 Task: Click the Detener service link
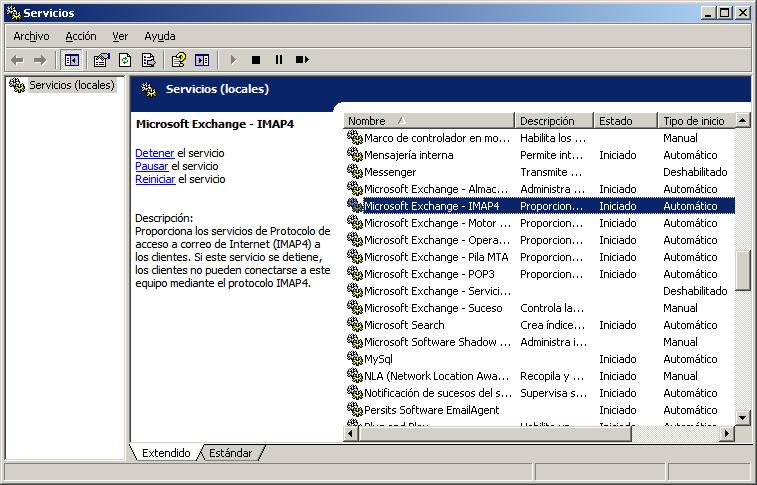coord(154,153)
